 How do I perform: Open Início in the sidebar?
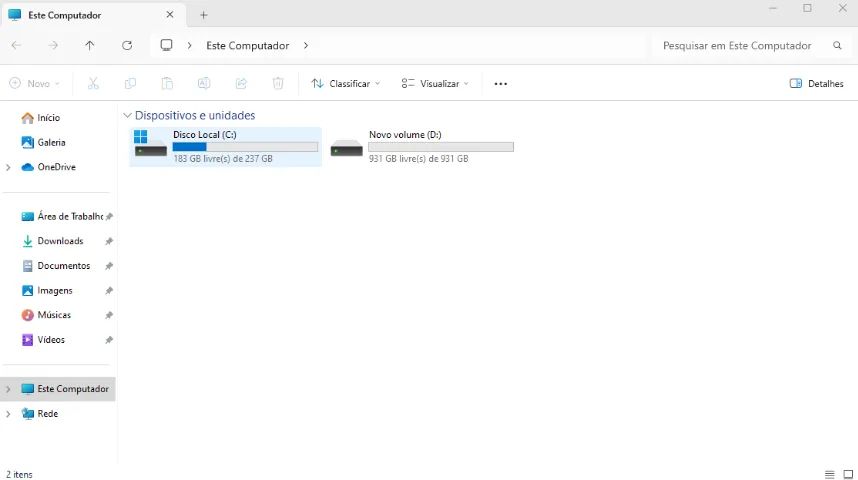[x=48, y=118]
